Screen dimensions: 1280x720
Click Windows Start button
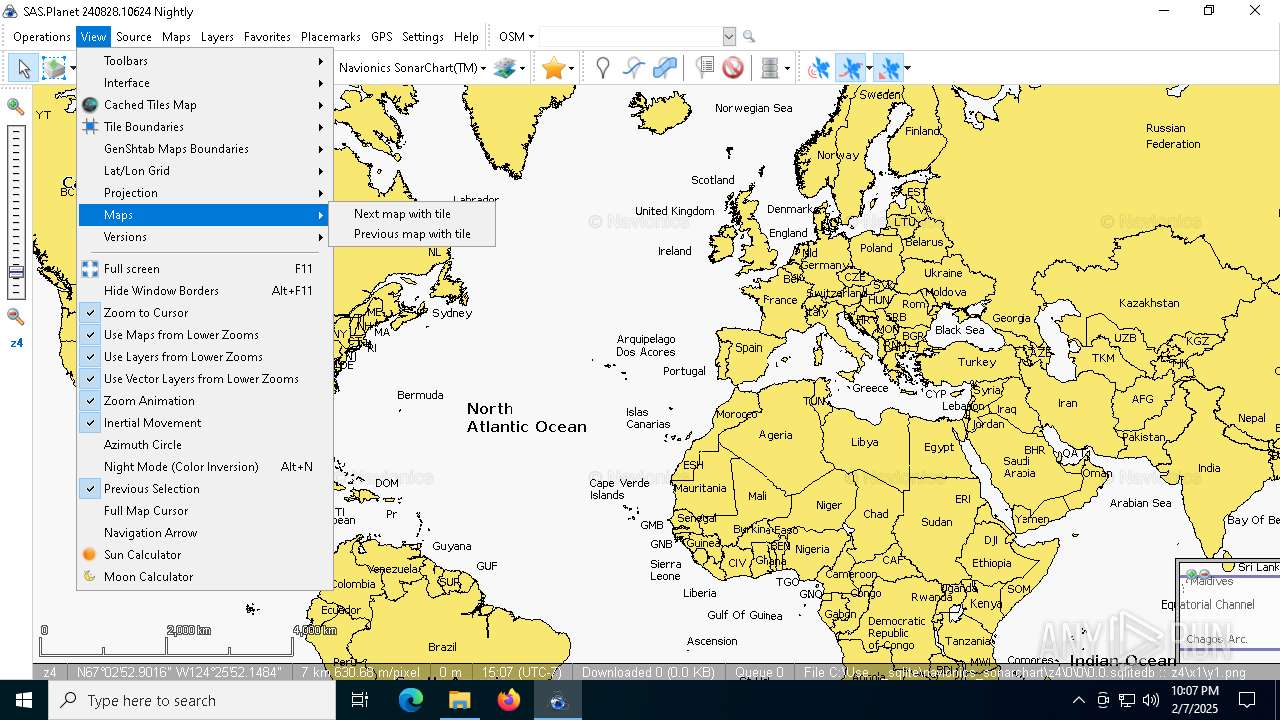click(x=24, y=700)
